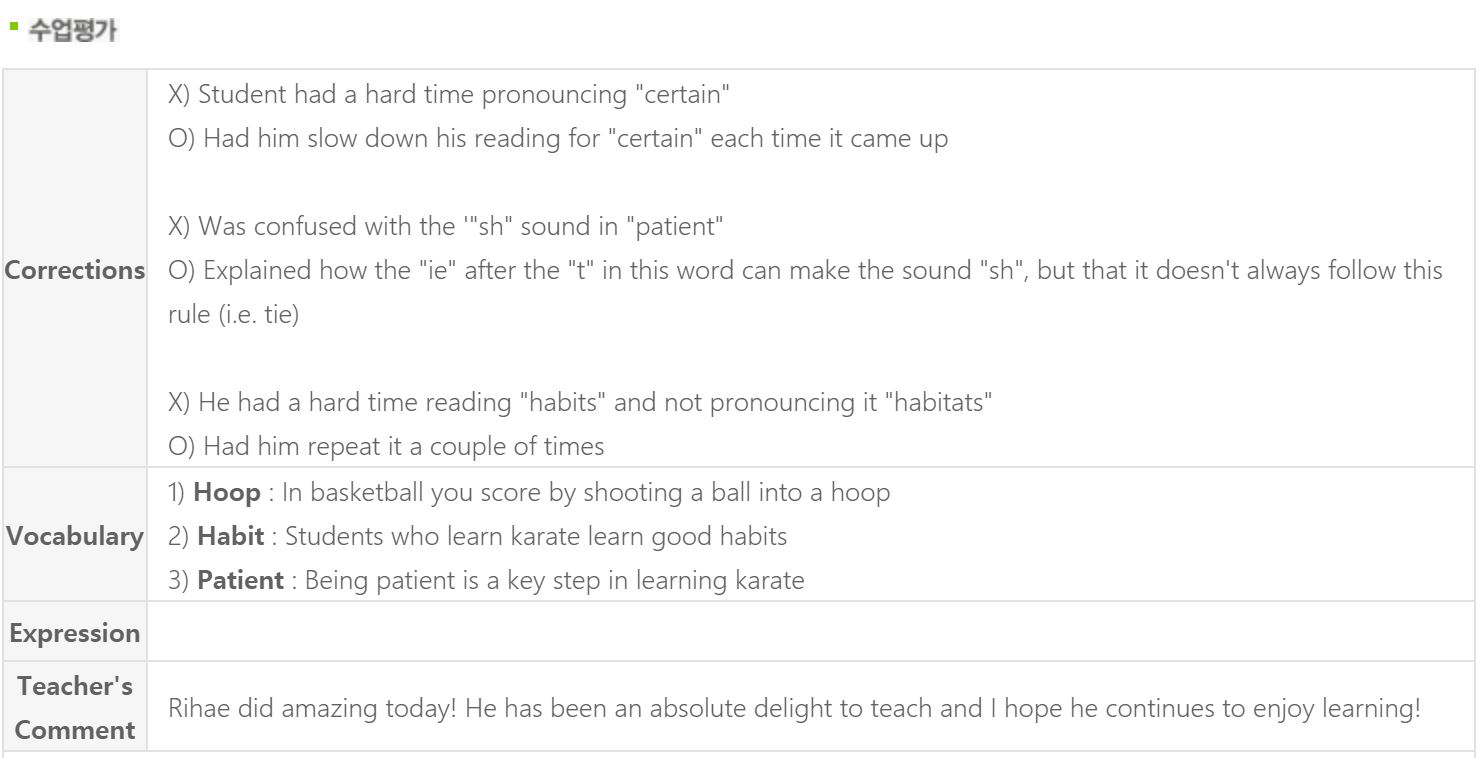The width and height of the screenshot is (1481, 758).
Task: Click the bold word Hoop
Action: click(227, 492)
